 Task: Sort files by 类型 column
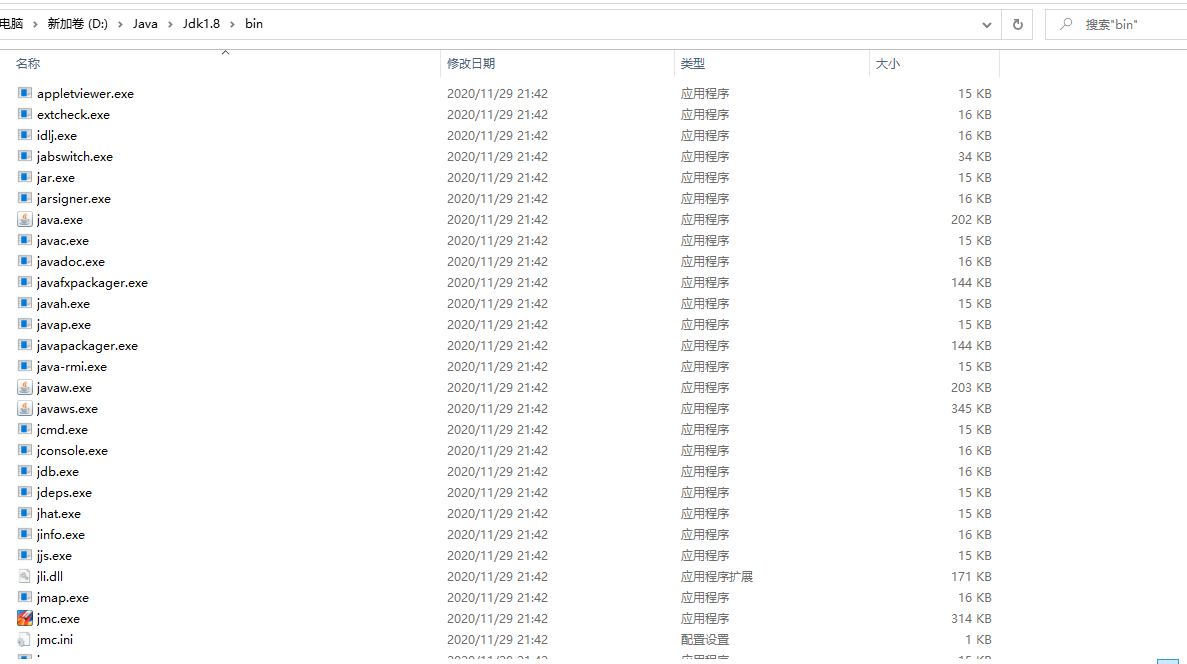point(693,64)
